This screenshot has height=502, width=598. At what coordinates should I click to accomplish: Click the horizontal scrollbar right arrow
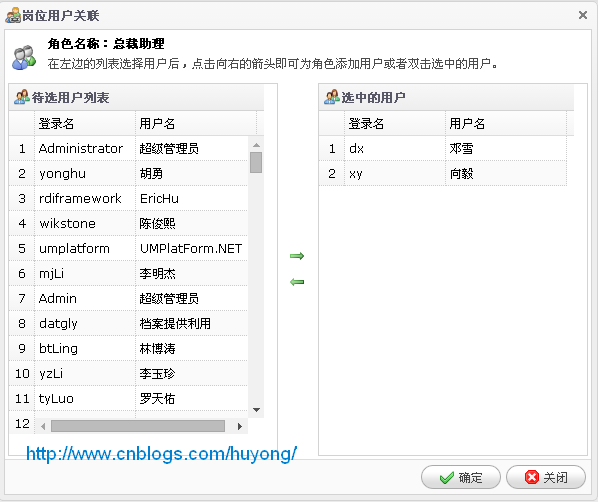coord(240,426)
